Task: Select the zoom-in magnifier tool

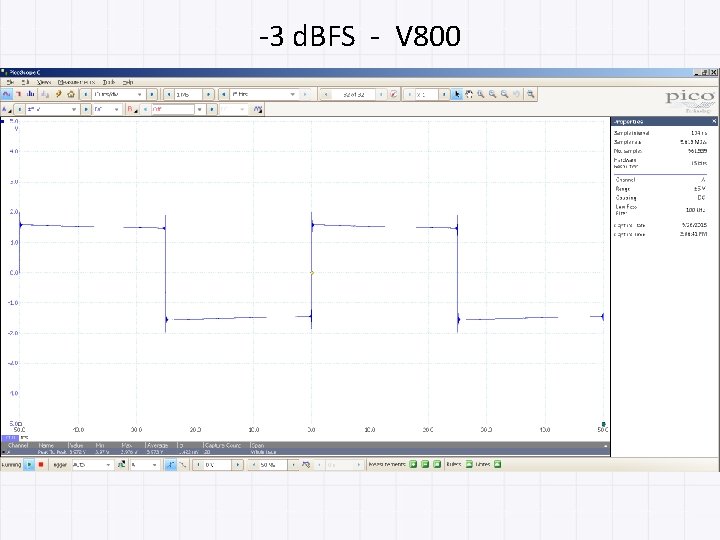Action: [481, 94]
